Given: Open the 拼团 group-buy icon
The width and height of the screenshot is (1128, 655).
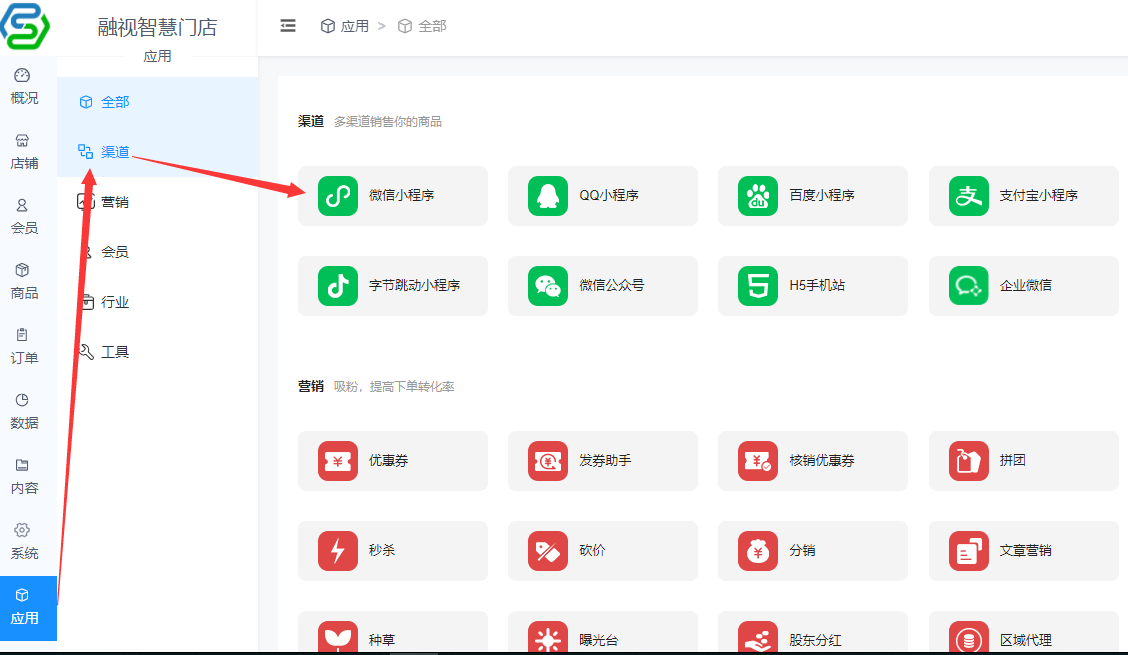Looking at the screenshot, I should coord(968,461).
